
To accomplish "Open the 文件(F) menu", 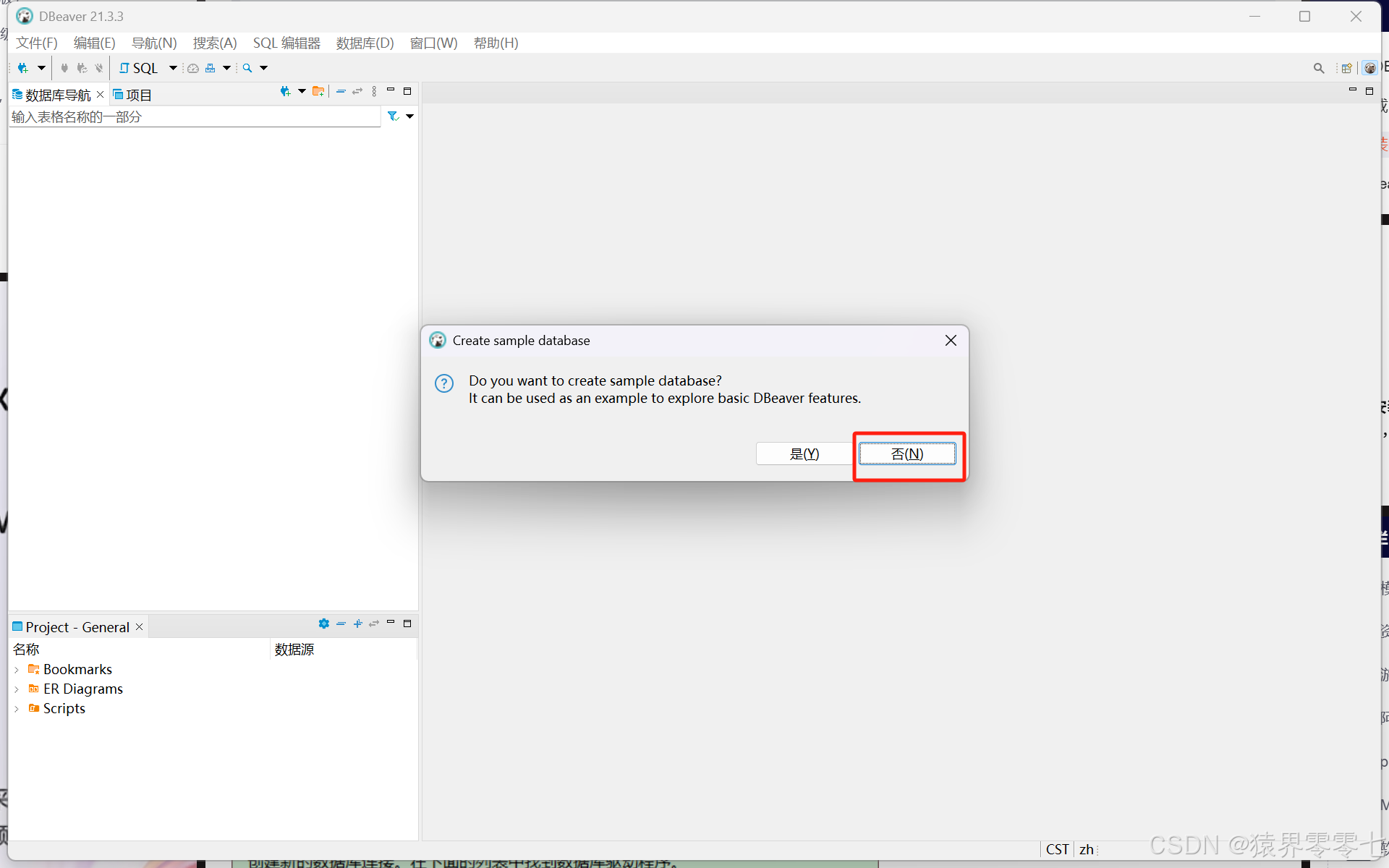I will point(37,43).
